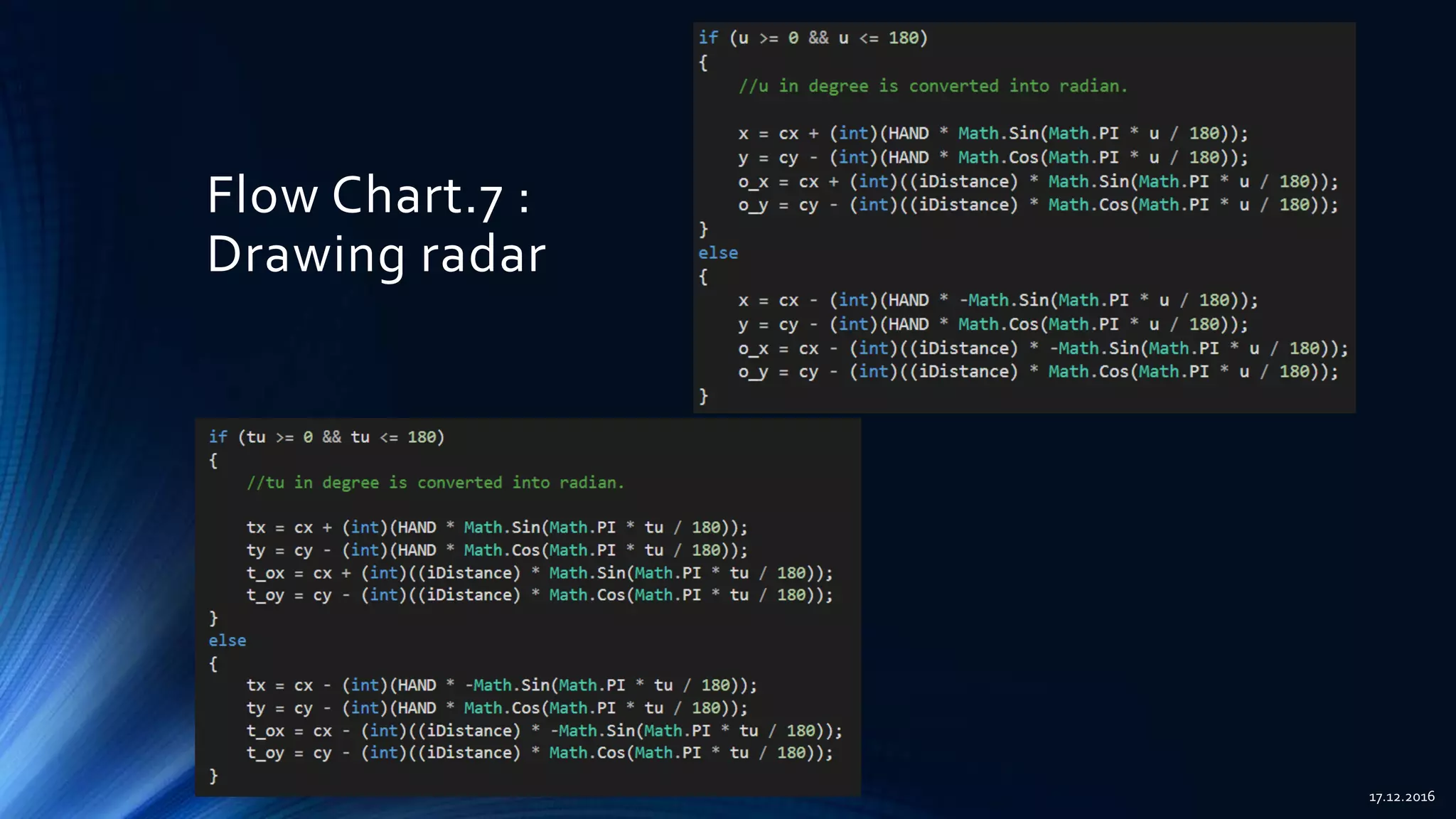This screenshot has width=1456, height=819.
Task: Click the line 'o_x = cx + (int)((iDistance)'
Action: click(x=1038, y=181)
